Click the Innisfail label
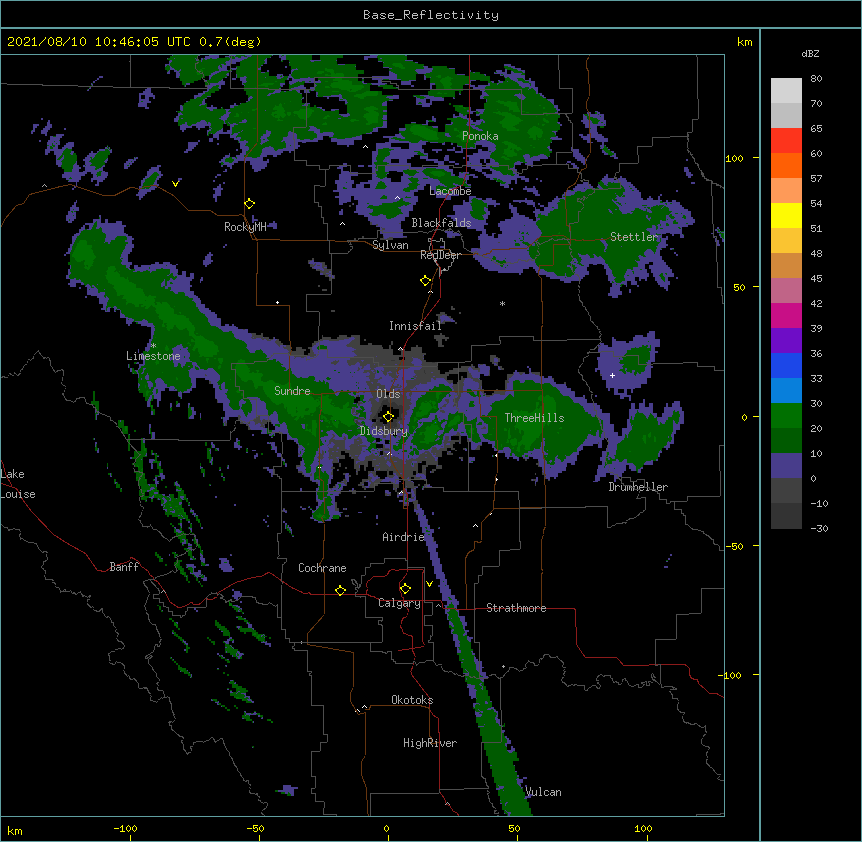This screenshot has width=862, height=842. [x=415, y=326]
